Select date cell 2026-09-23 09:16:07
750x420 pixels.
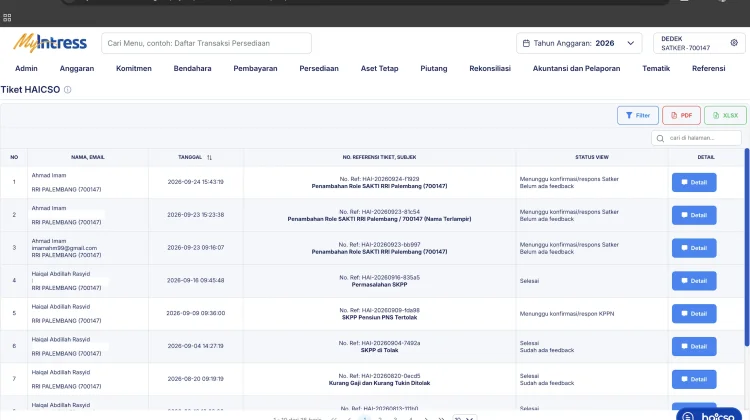pos(195,248)
